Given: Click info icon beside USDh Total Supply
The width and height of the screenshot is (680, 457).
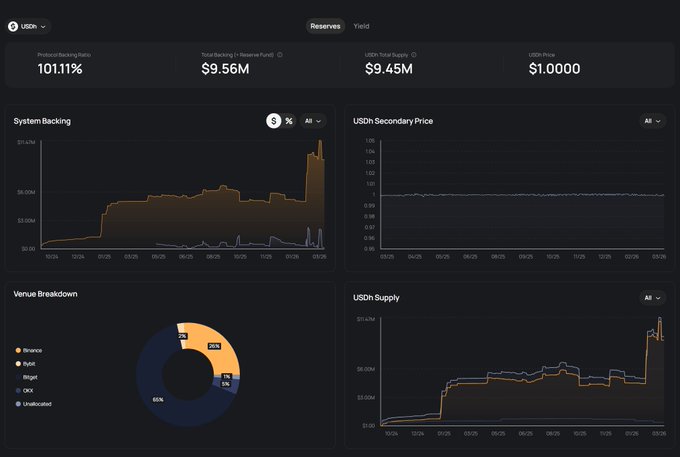Looking at the screenshot, I should tap(414, 55).
